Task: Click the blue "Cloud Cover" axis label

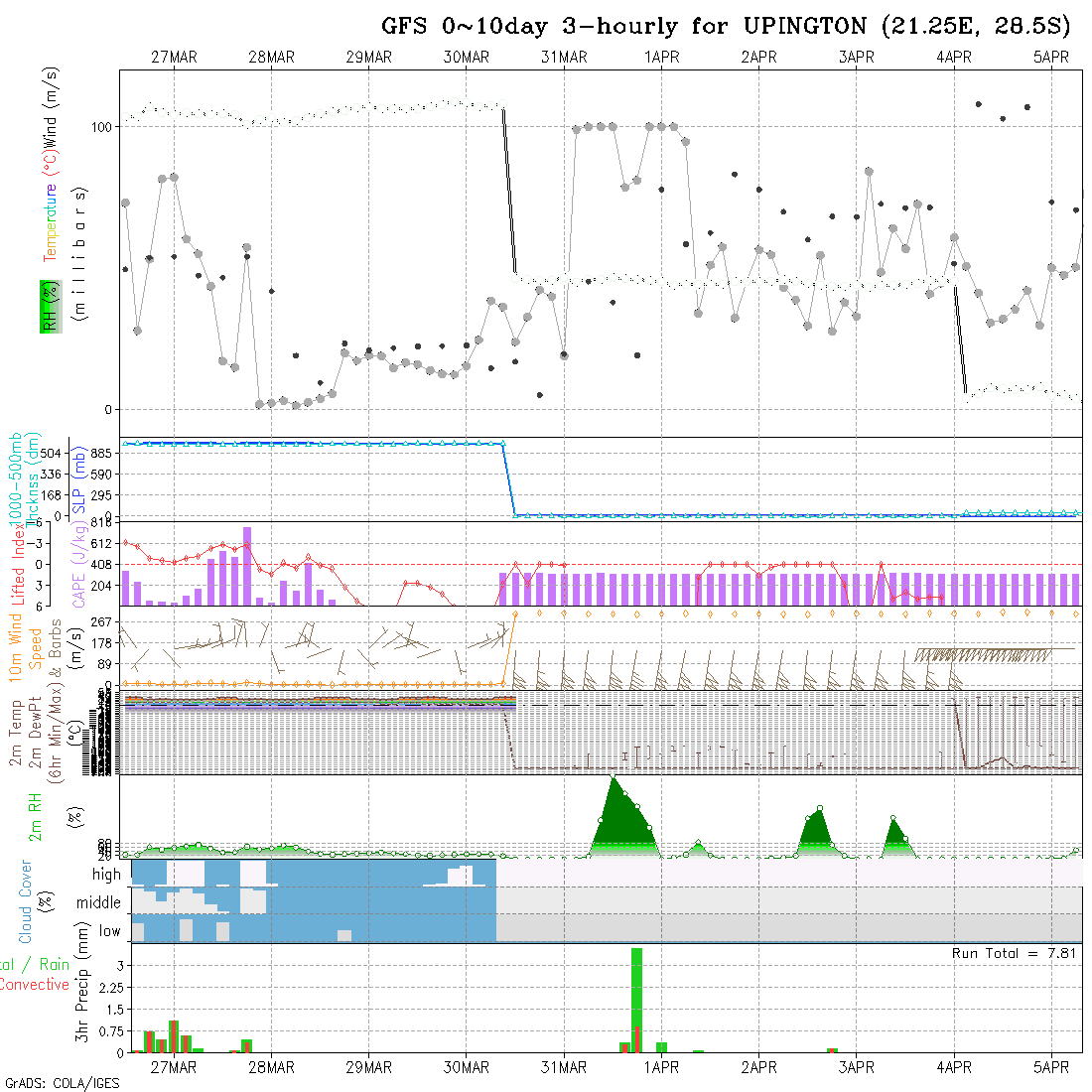Action: 27,901
